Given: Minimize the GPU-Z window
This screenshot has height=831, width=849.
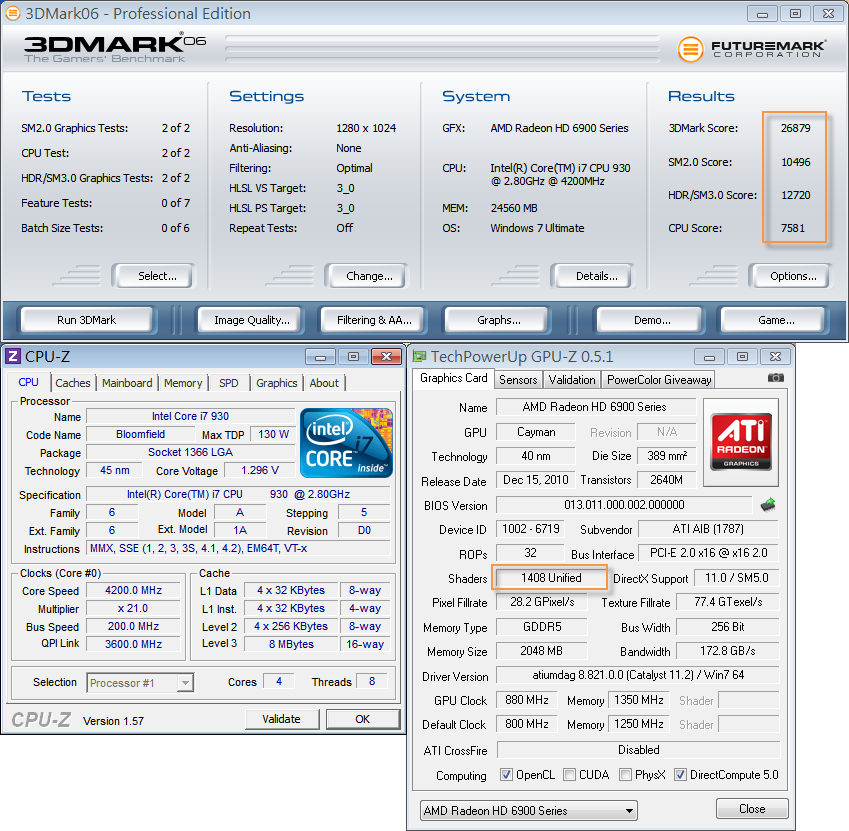Looking at the screenshot, I should pos(709,357).
